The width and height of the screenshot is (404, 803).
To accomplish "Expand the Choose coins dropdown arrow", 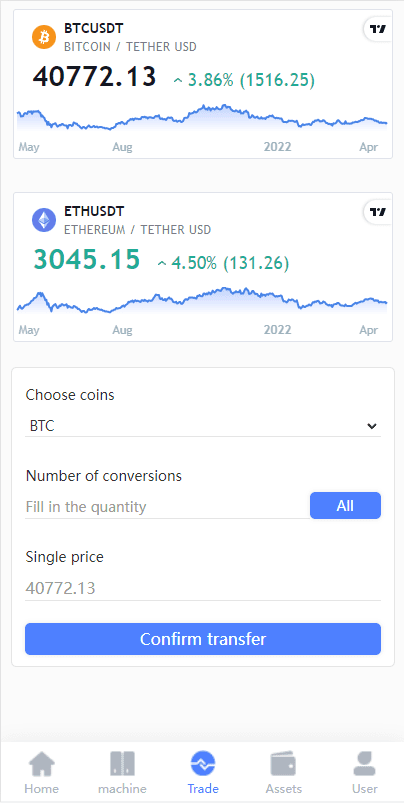I will [372, 426].
